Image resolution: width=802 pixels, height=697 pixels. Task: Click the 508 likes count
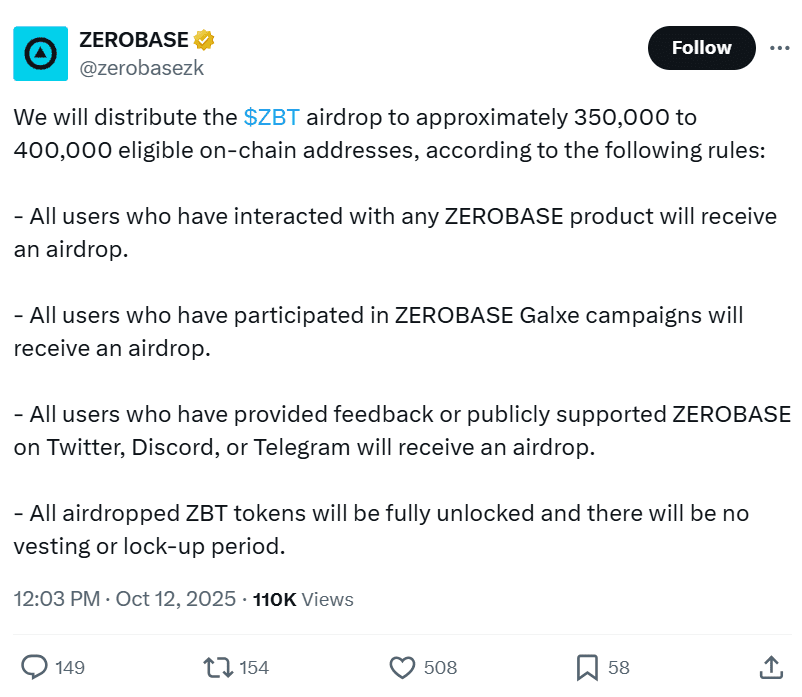[440, 667]
